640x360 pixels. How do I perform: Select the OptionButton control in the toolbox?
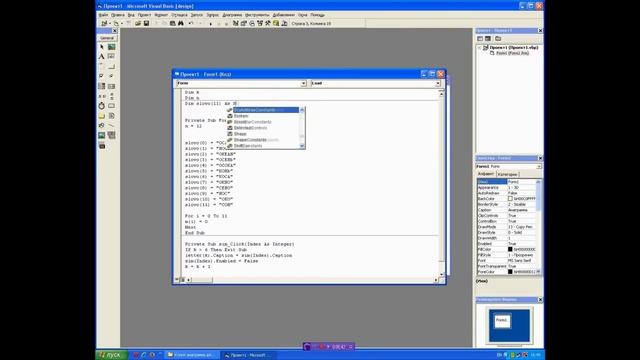(111, 76)
